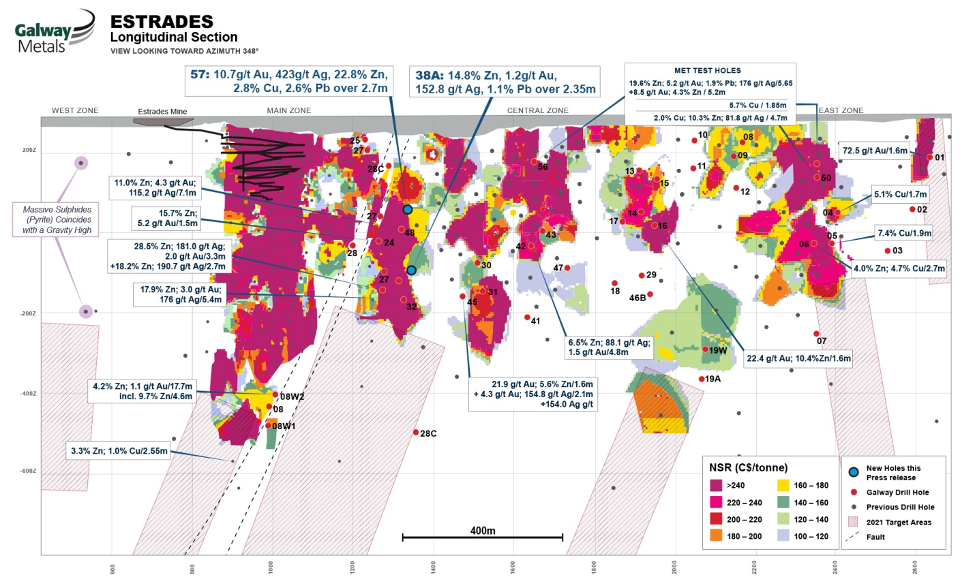This screenshot has width=977, height=577.
Task: Select the red drill hole marker labeled 01
Action: 929,157
